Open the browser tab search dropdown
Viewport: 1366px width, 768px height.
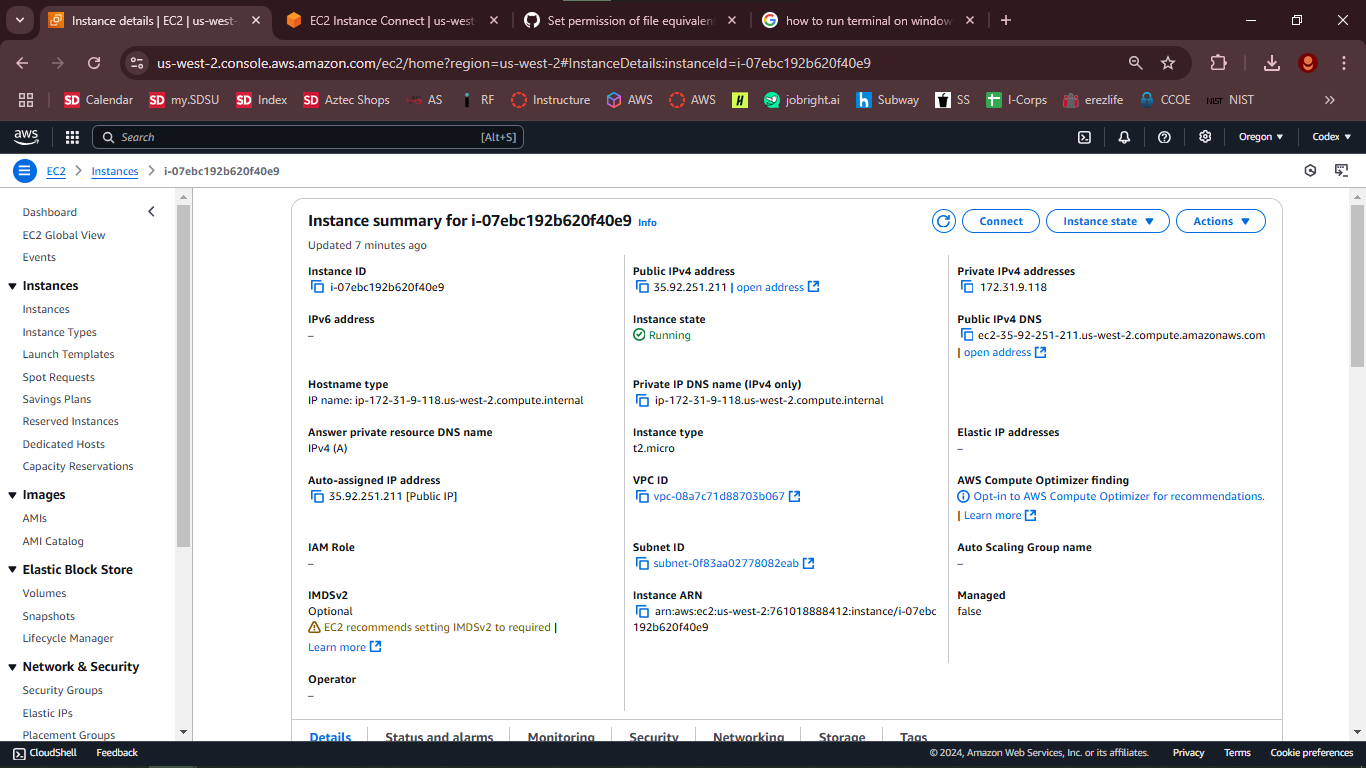20,20
